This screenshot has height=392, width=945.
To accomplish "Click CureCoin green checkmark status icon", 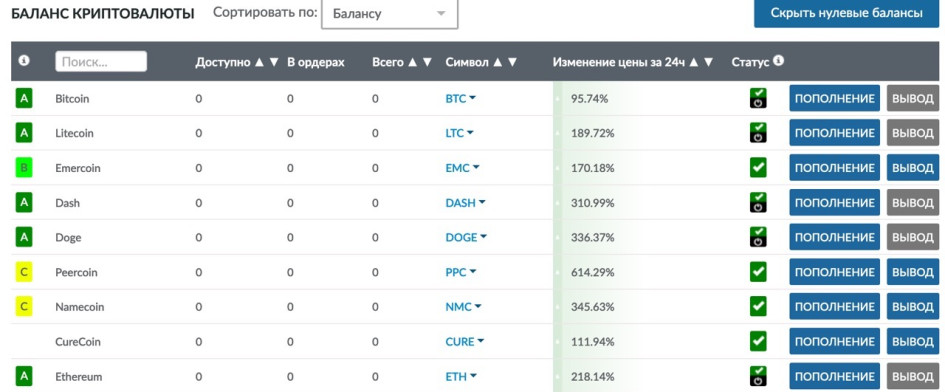I will point(758,341).
